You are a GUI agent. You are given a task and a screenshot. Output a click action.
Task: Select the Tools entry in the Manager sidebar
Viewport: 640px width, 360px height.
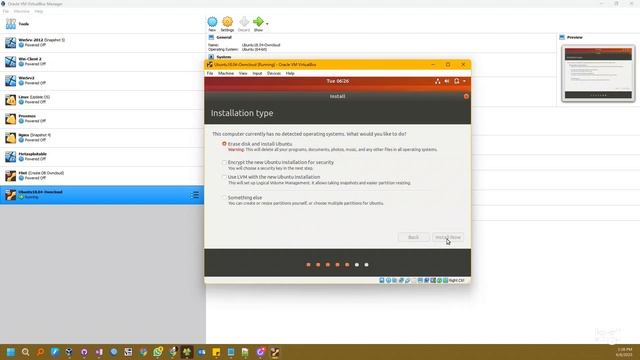pyautogui.click(x=102, y=24)
